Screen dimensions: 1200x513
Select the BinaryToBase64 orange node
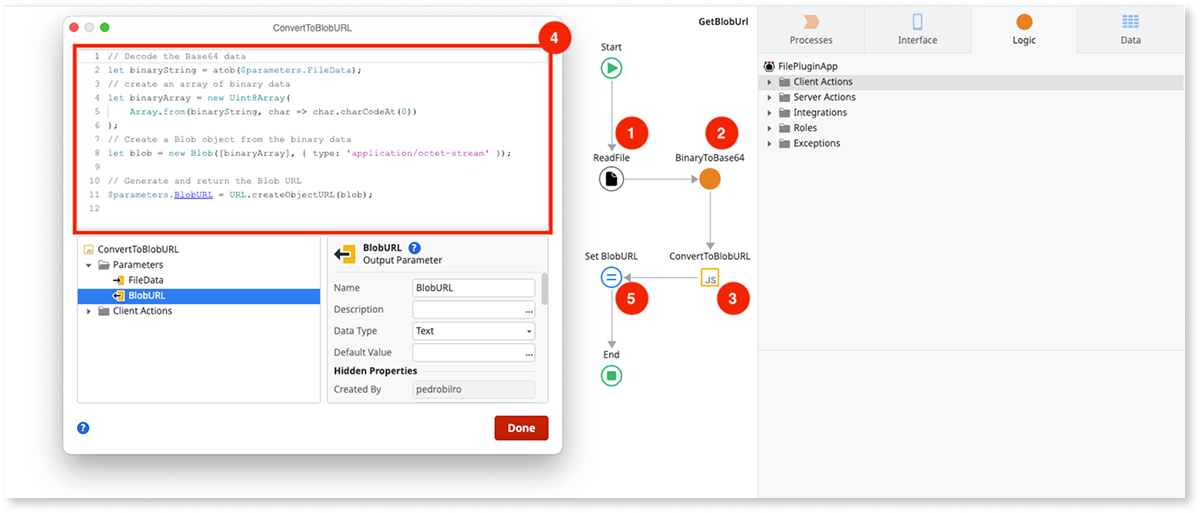pyautogui.click(x=710, y=179)
